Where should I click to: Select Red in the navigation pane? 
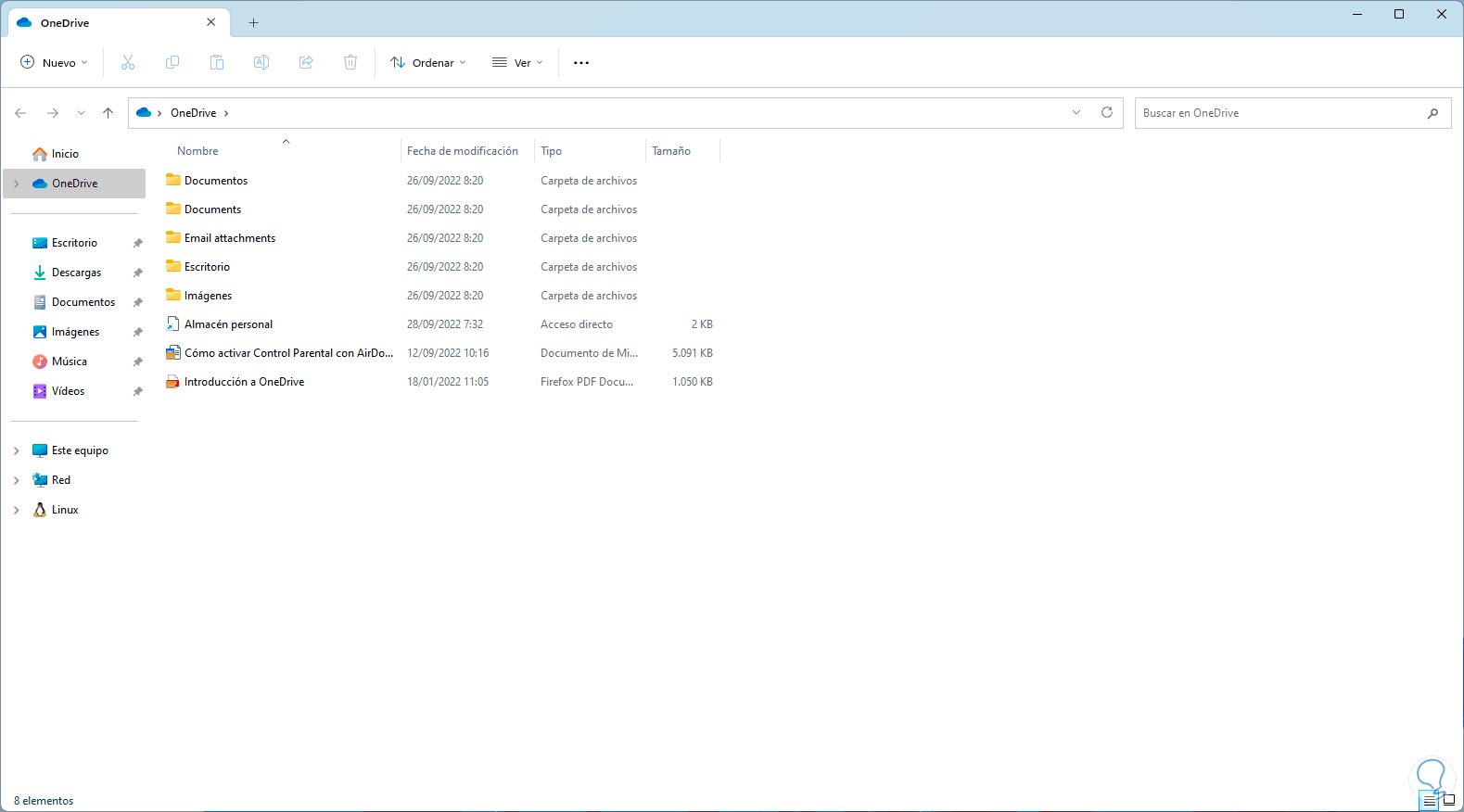pos(61,480)
